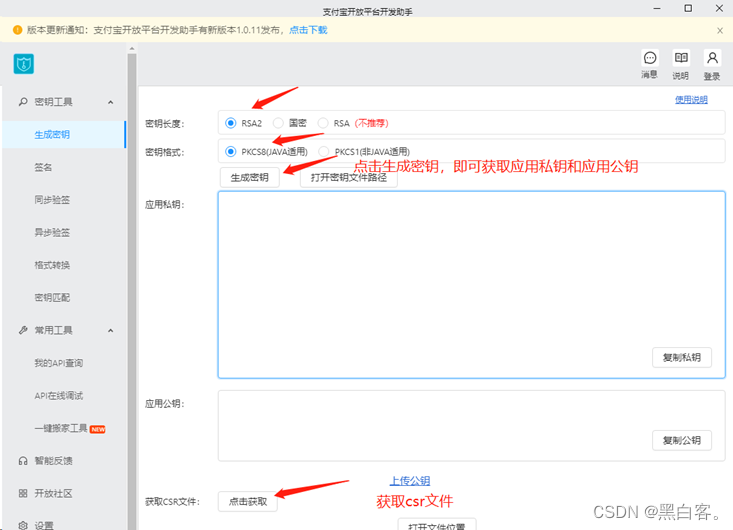Screen dimensions: 733x530
Task: Minimize the 支付宝开放平台开发助手 window
Action: (657, 8)
